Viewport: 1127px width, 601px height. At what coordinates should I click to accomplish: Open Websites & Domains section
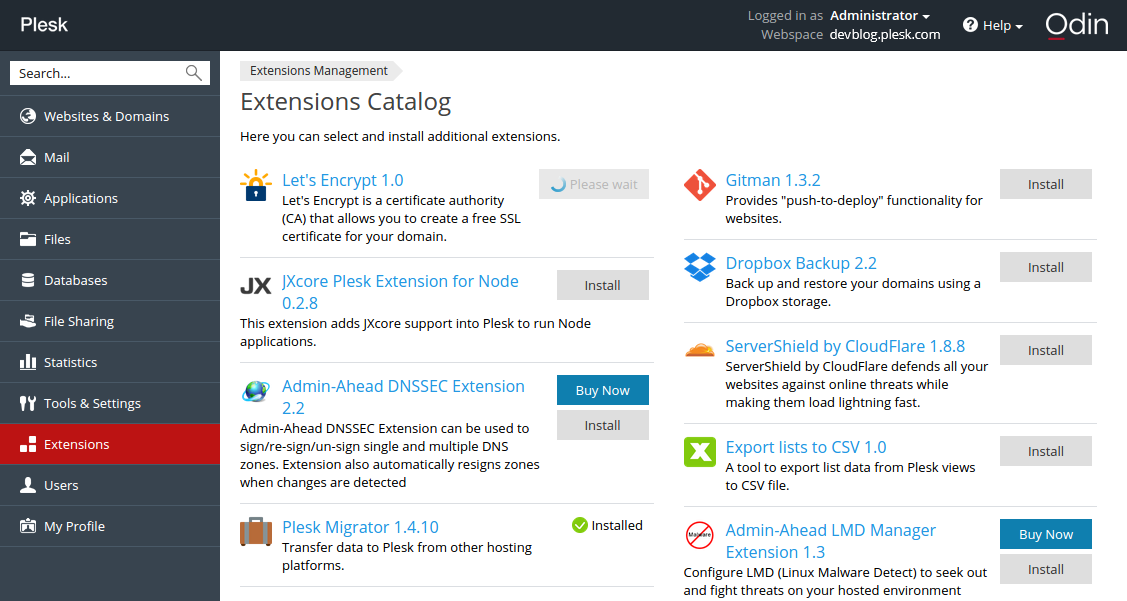tap(110, 116)
